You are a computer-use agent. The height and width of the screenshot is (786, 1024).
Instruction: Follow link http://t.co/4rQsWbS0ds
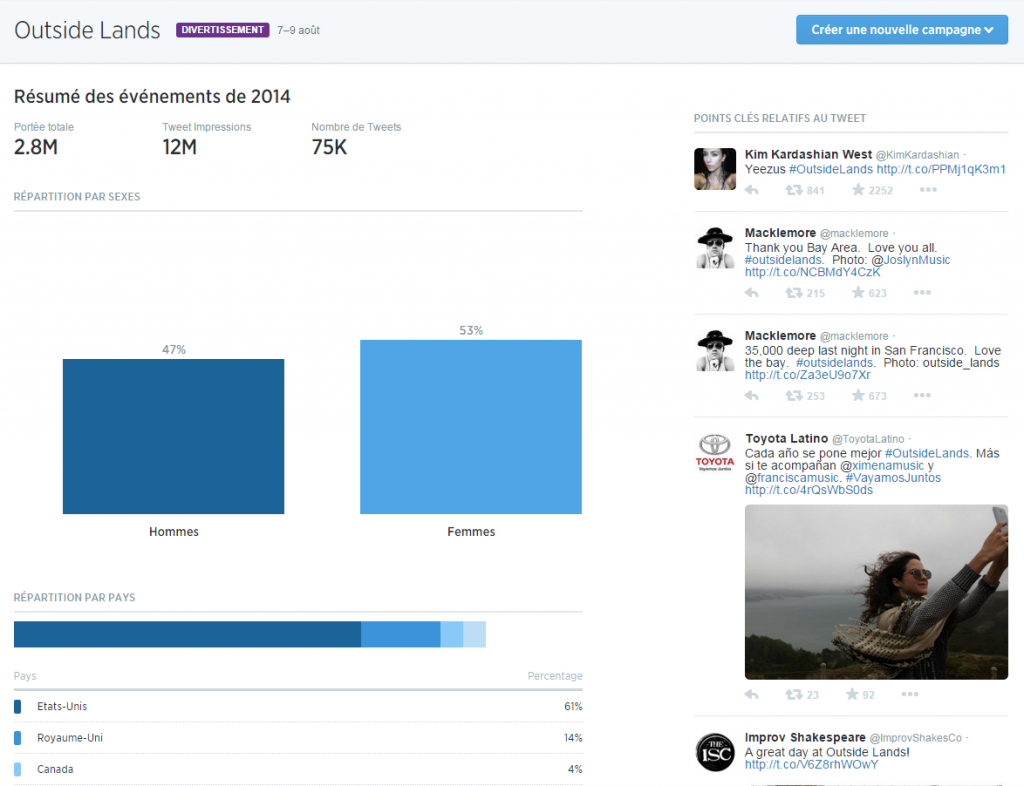[x=808, y=490]
